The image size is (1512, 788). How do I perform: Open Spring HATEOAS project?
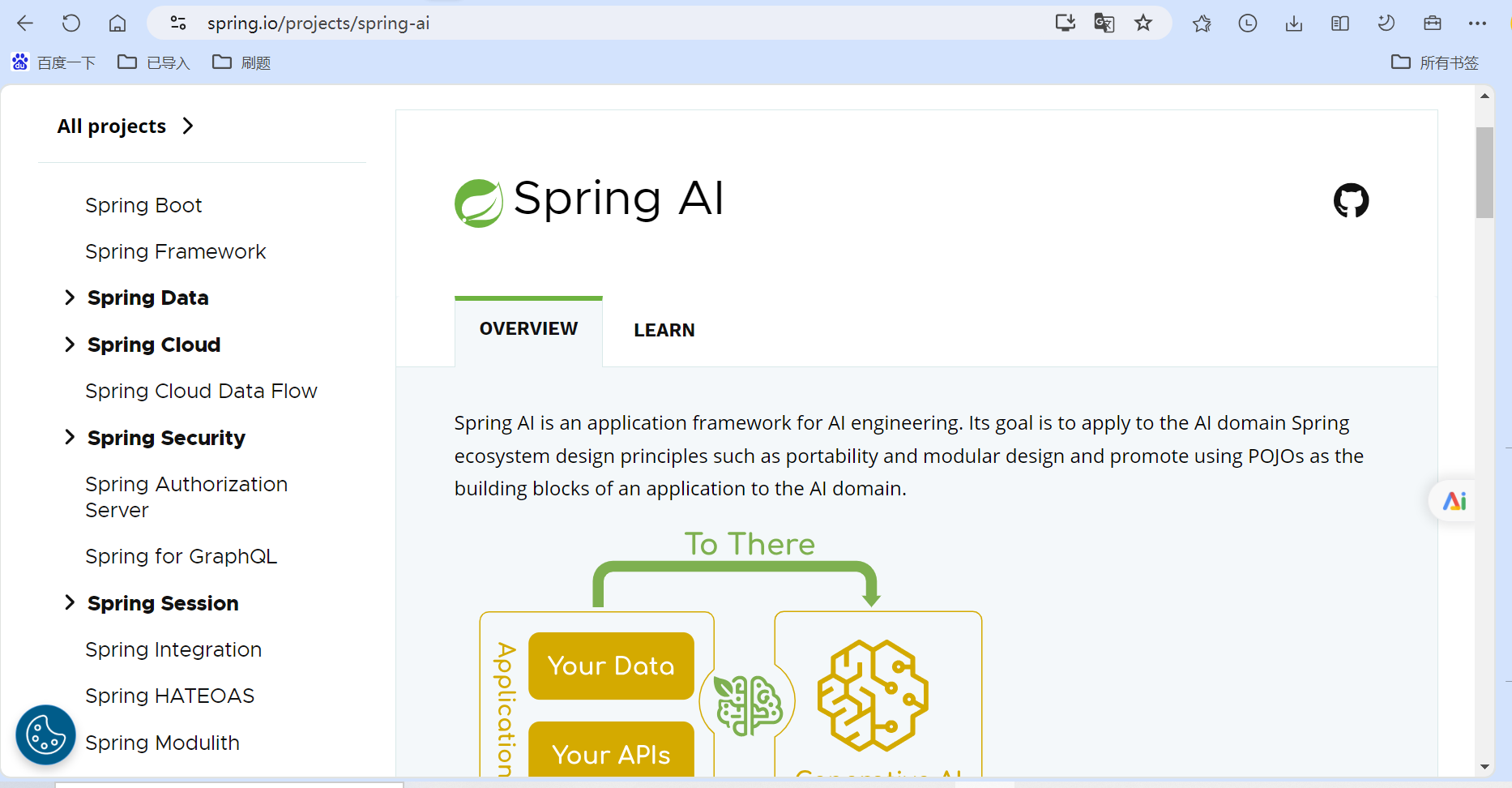pos(170,696)
